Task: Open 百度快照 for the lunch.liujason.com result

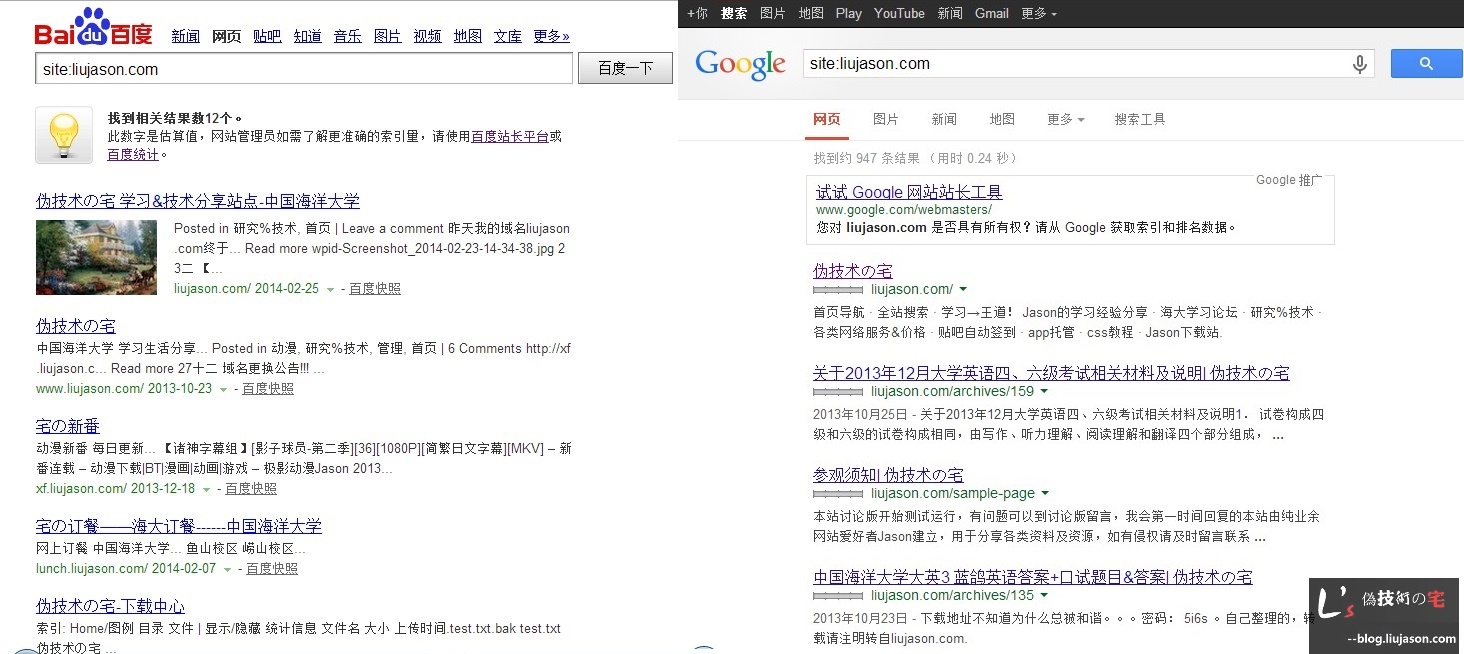Action: (x=272, y=569)
